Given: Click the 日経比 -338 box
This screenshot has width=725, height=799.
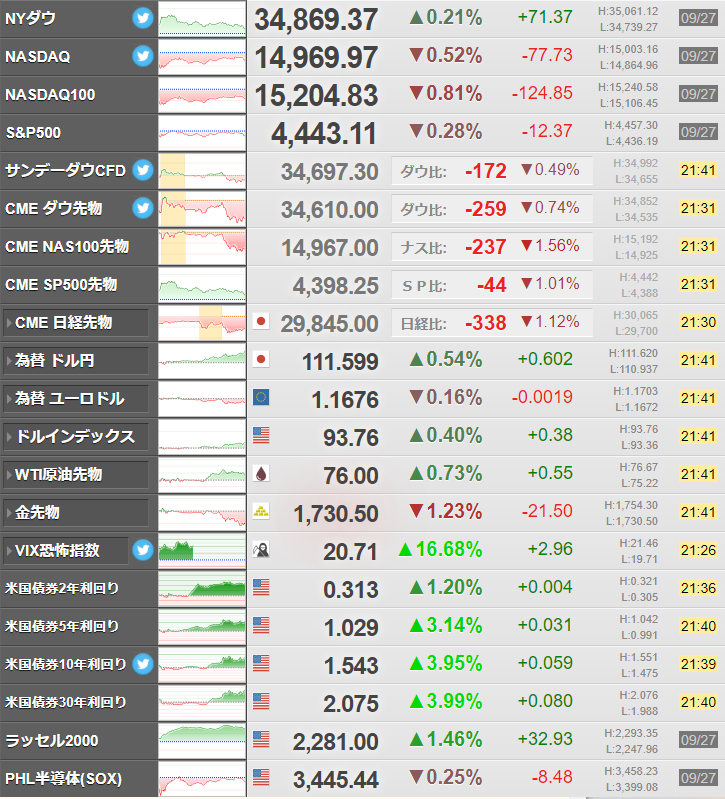Looking at the screenshot, I should click(492, 323).
